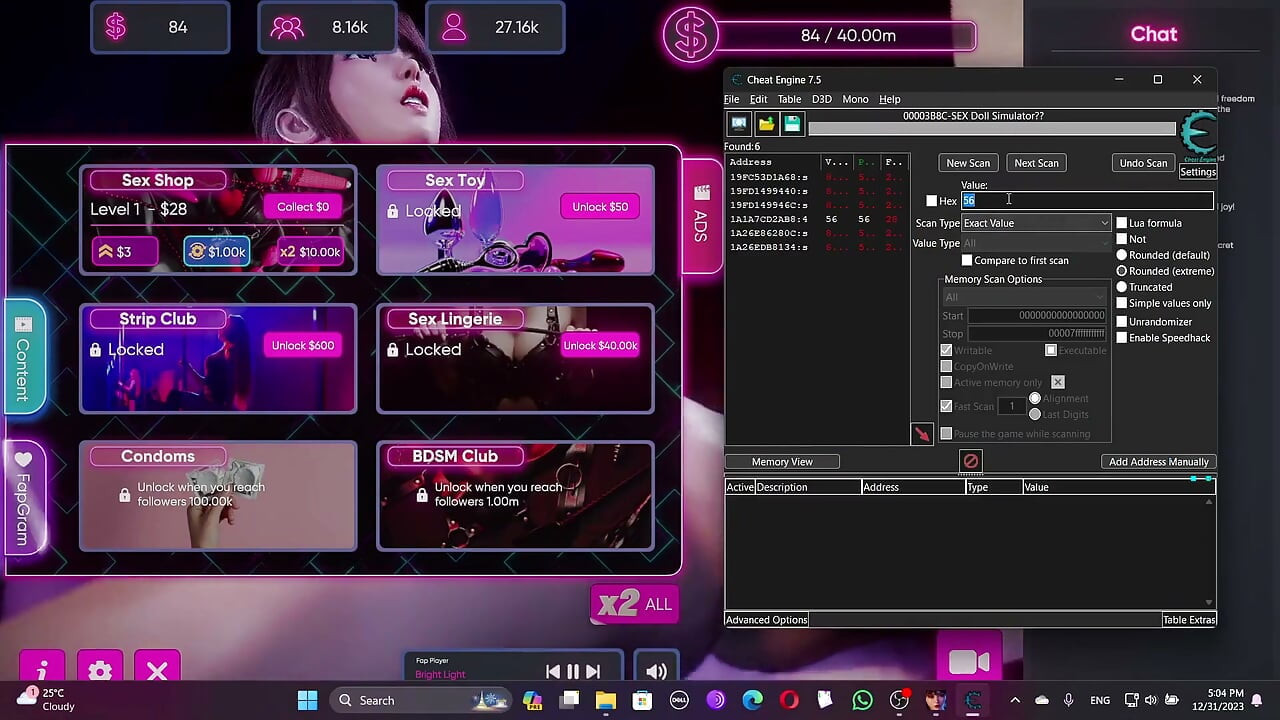Click the Next Scan button
Screen dimensions: 1280x720
pyautogui.click(x=1036, y=163)
